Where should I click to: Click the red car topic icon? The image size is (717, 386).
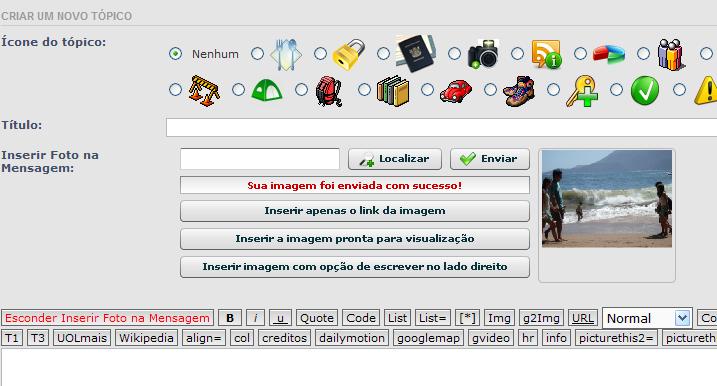pyautogui.click(x=455, y=91)
